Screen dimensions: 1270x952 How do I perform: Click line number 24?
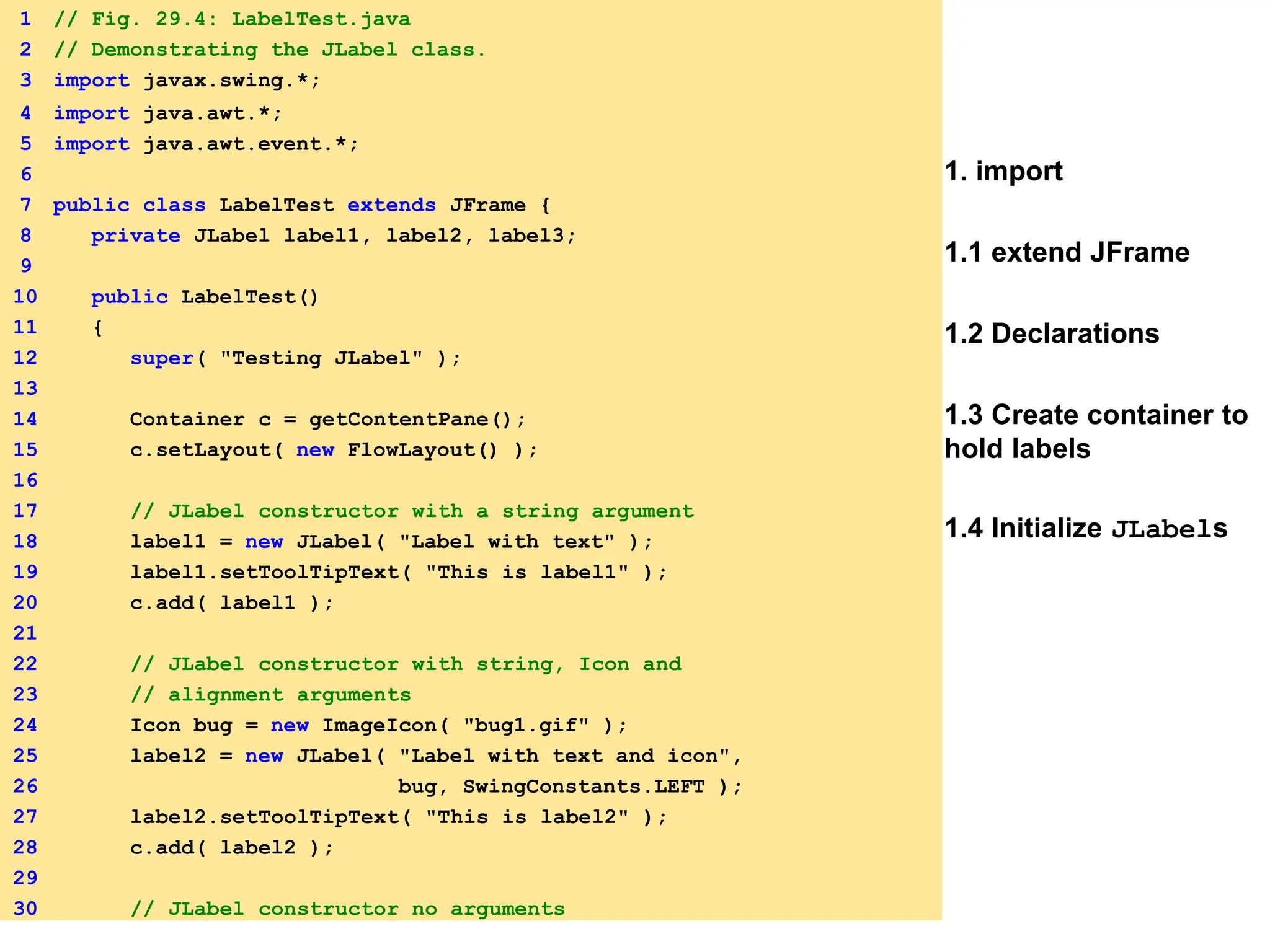click(25, 725)
